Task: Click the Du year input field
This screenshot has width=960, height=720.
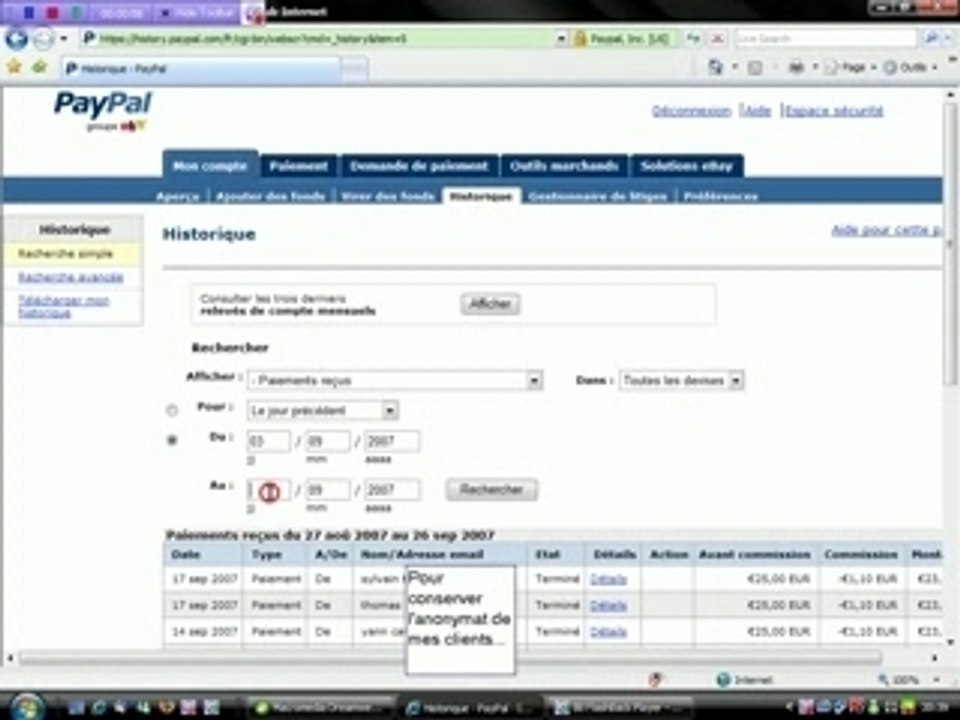Action: pyautogui.click(x=392, y=441)
